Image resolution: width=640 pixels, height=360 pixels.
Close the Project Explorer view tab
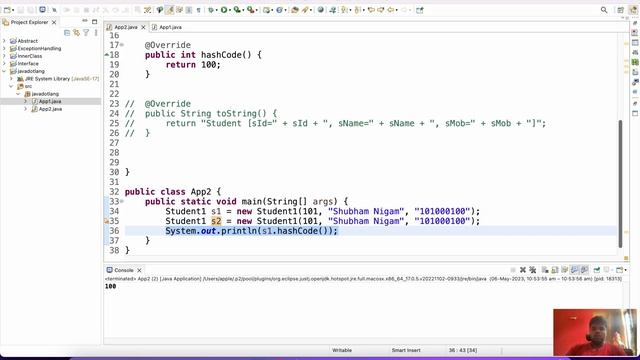coord(54,22)
